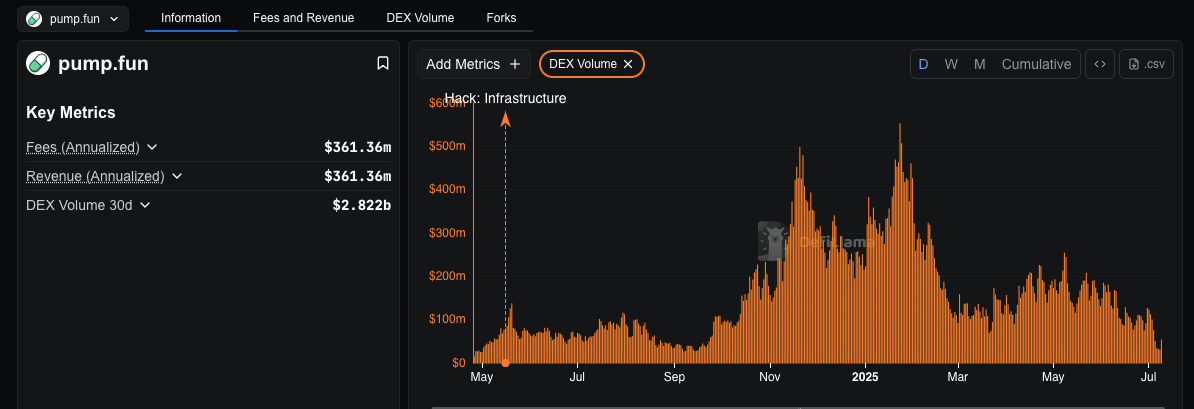1194x409 pixels.
Task: Click the $361.36m Fees value
Action: point(358,147)
